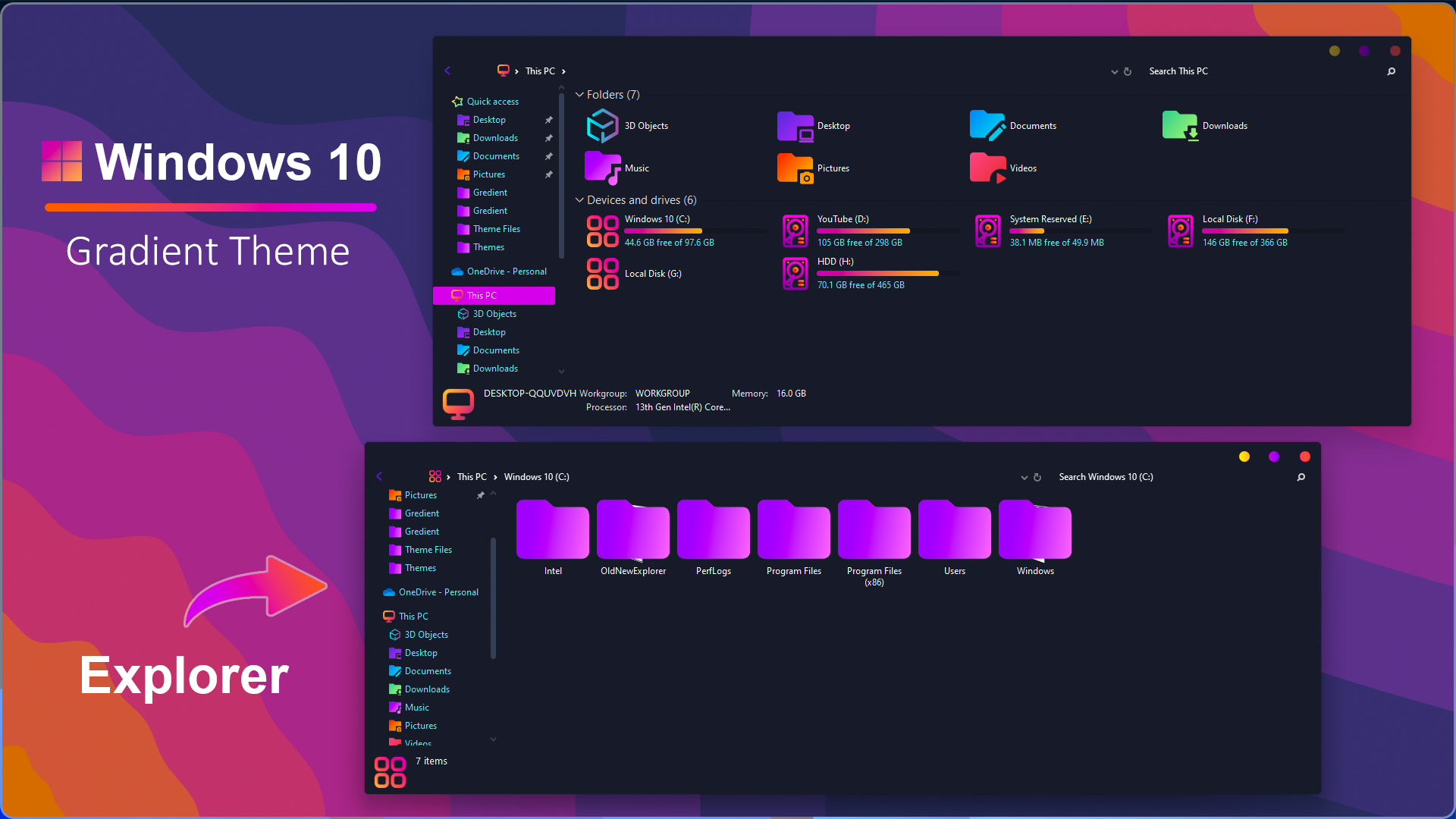Select This PC in bottom window sidebar

413,617
